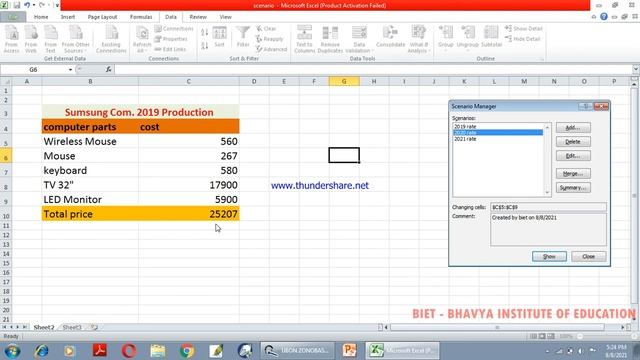Switch to the Review tab
This screenshot has width=640, height=360.
click(198, 17)
